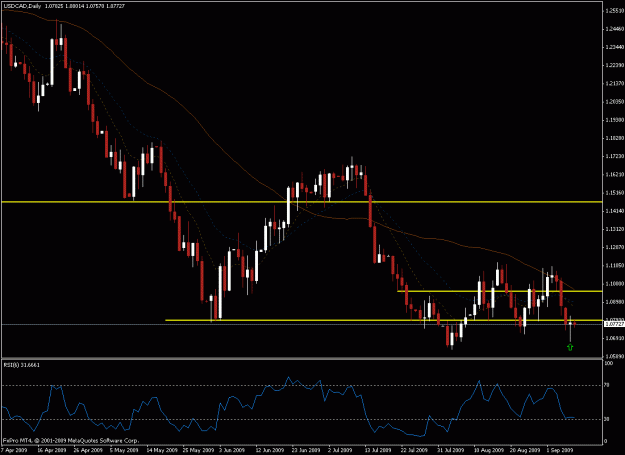Click the 14 May 2009 date label
The width and height of the screenshot is (625, 455).
tap(161, 450)
